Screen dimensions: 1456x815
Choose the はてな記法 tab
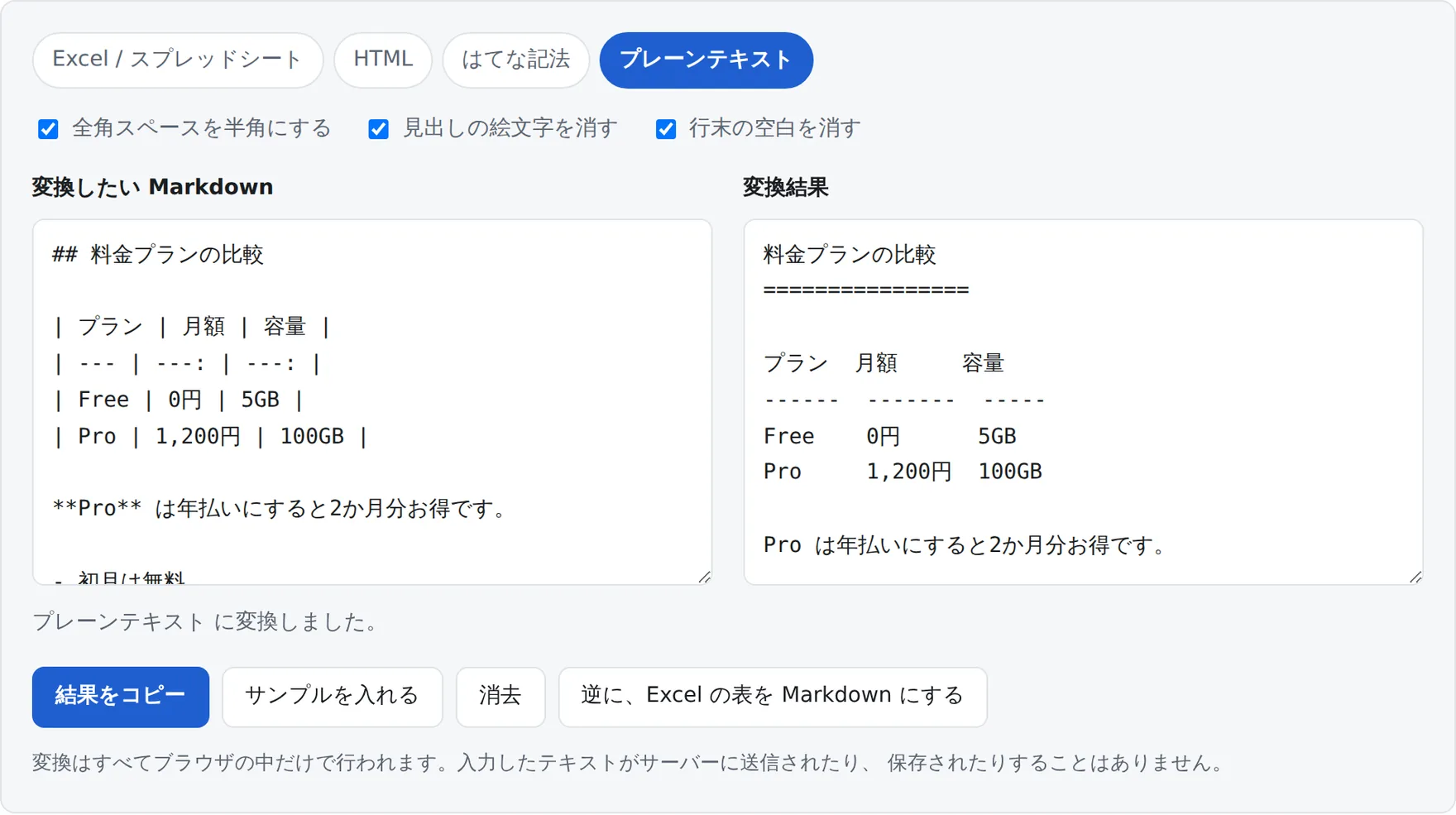point(515,60)
